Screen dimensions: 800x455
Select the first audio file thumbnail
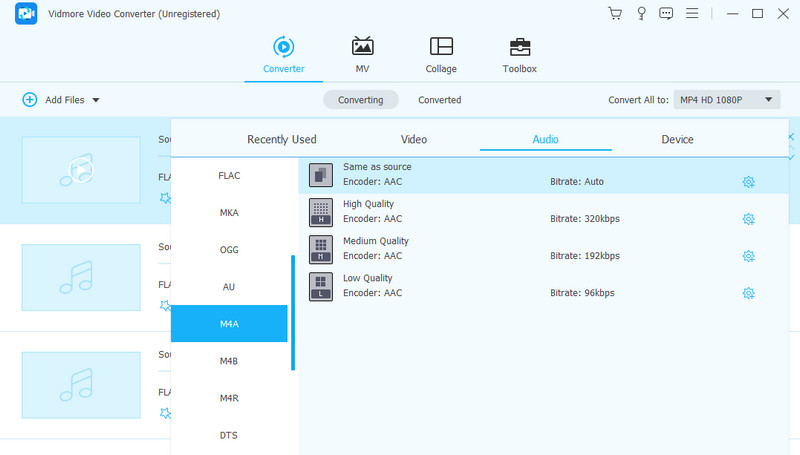[81, 170]
